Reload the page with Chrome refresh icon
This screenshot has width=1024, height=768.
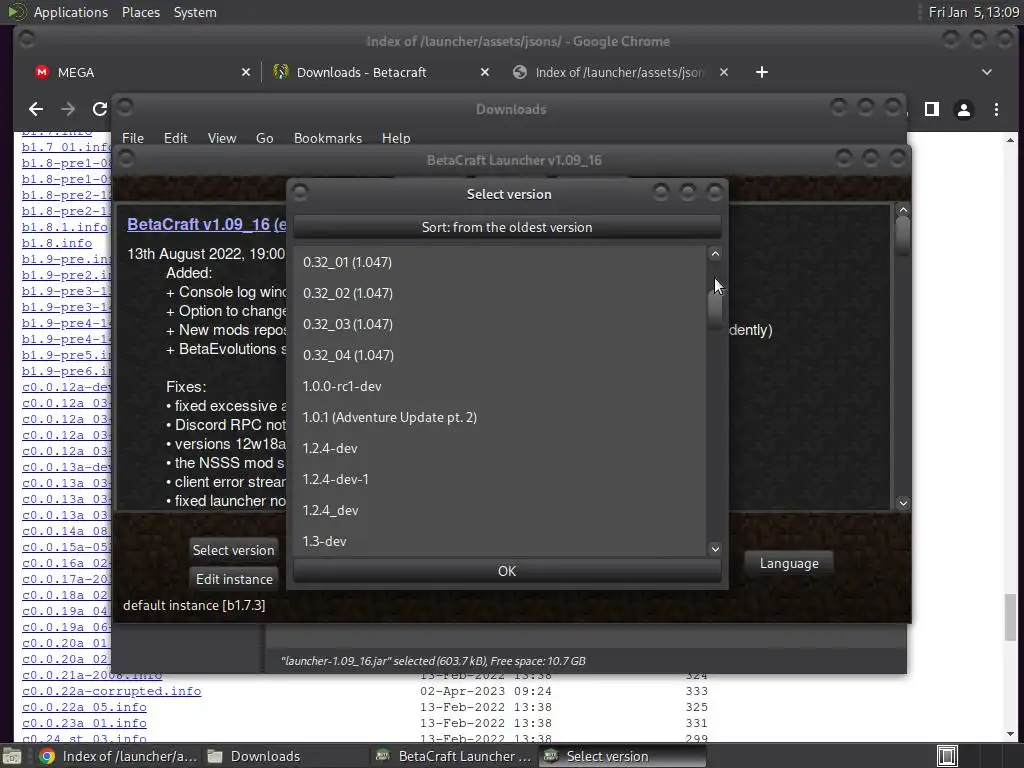(x=99, y=109)
